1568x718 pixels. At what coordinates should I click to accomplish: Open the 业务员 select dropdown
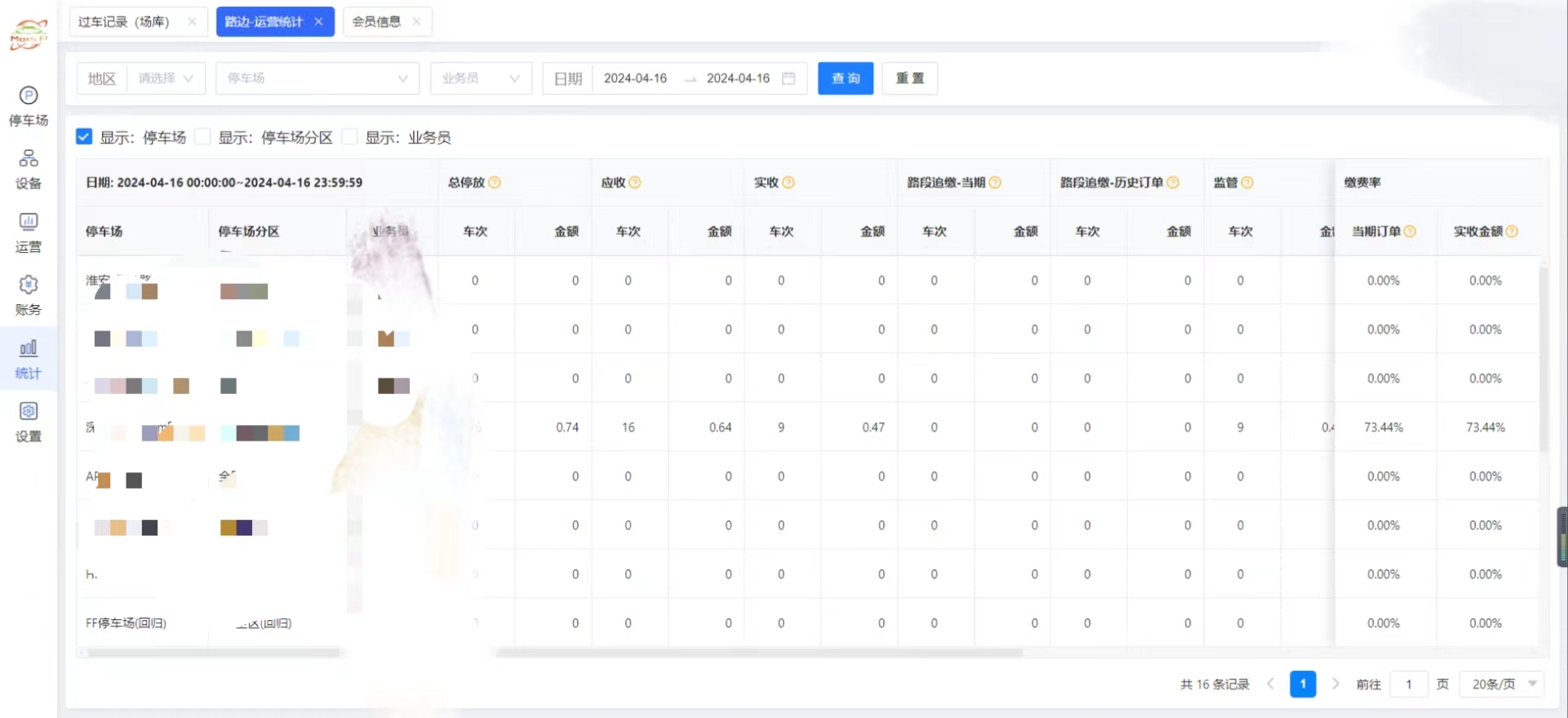click(x=481, y=78)
